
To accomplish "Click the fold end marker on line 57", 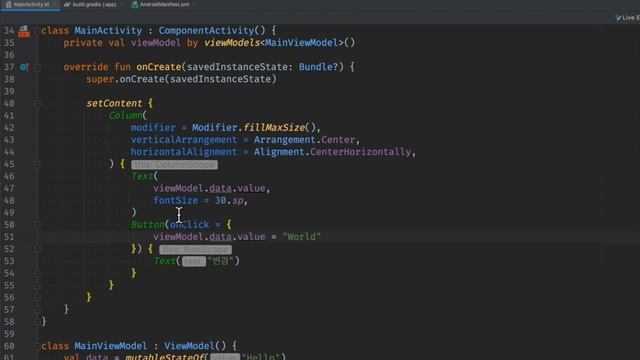I will 37,309.
